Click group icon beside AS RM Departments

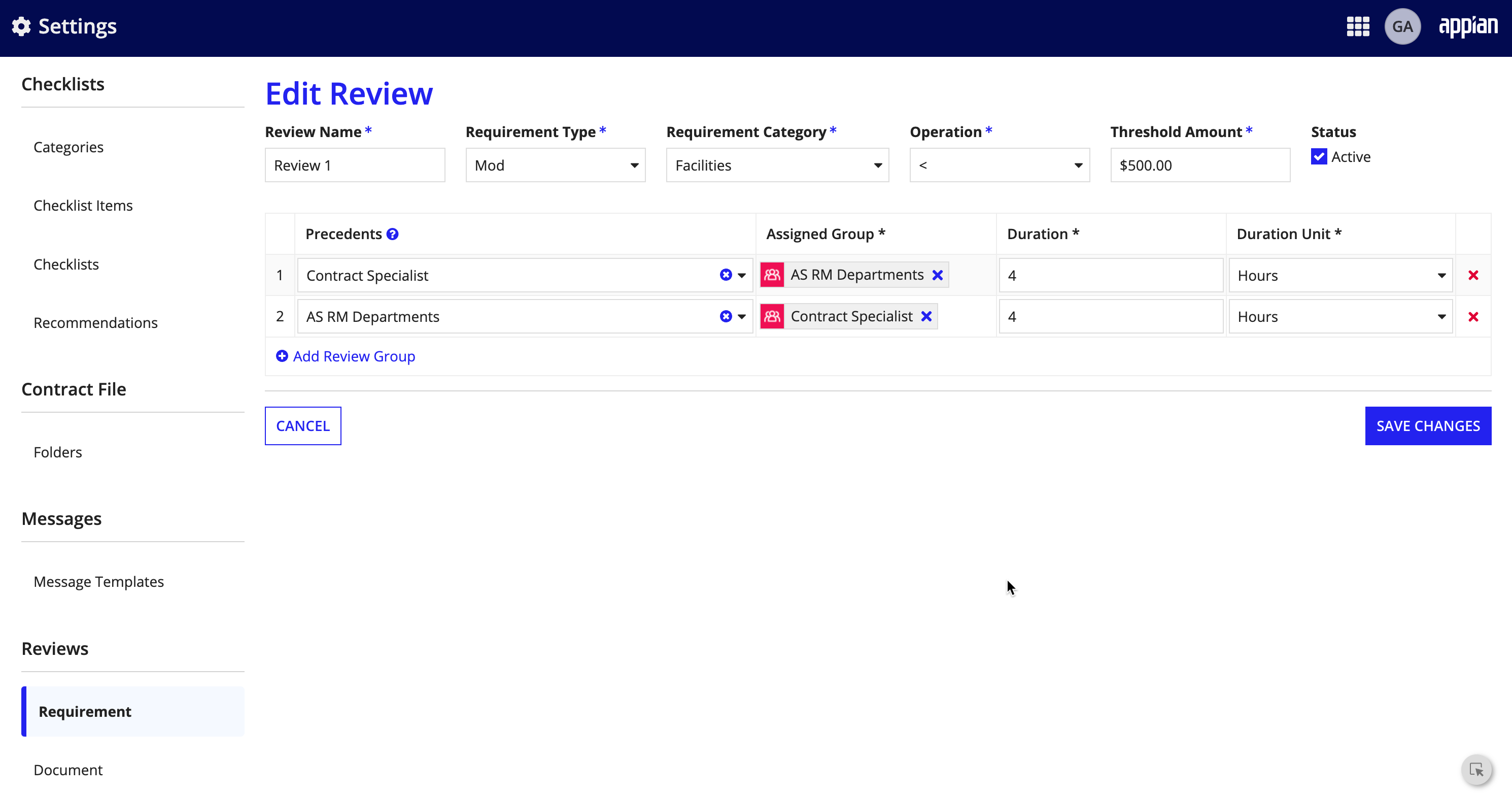(x=772, y=275)
